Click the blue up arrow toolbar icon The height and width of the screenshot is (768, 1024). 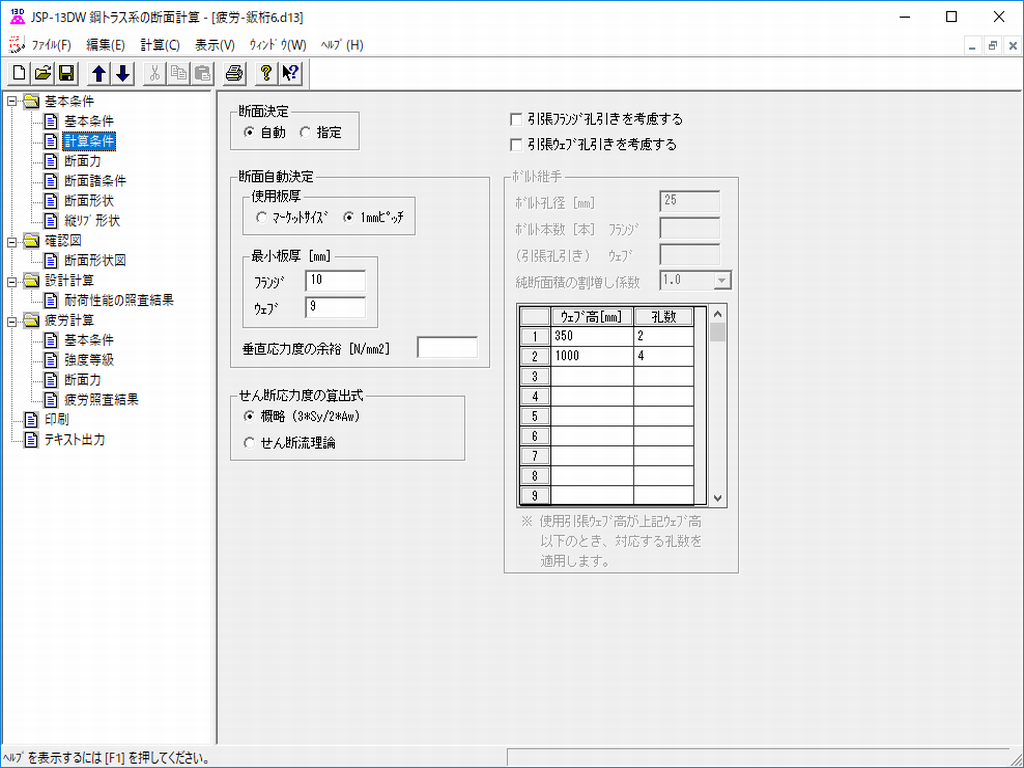click(99, 73)
